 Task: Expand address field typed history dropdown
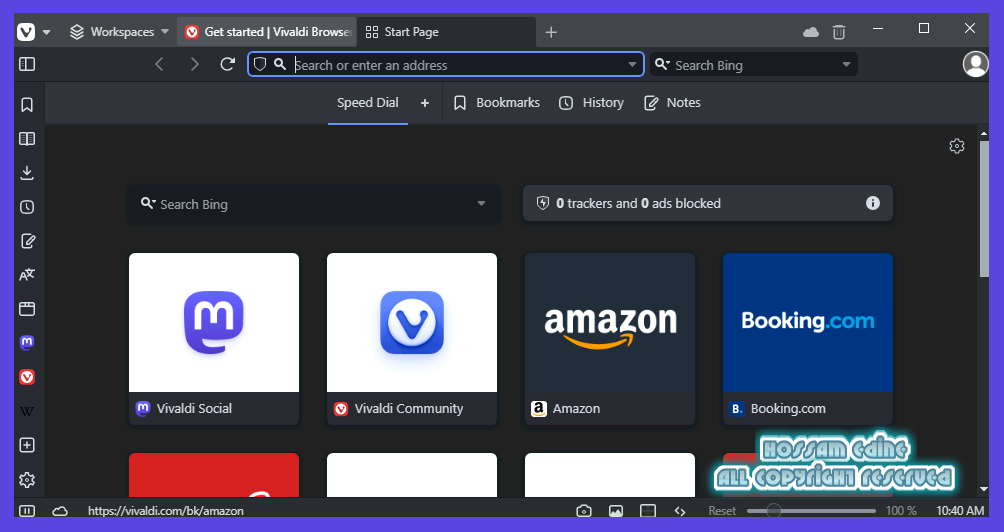pos(633,65)
